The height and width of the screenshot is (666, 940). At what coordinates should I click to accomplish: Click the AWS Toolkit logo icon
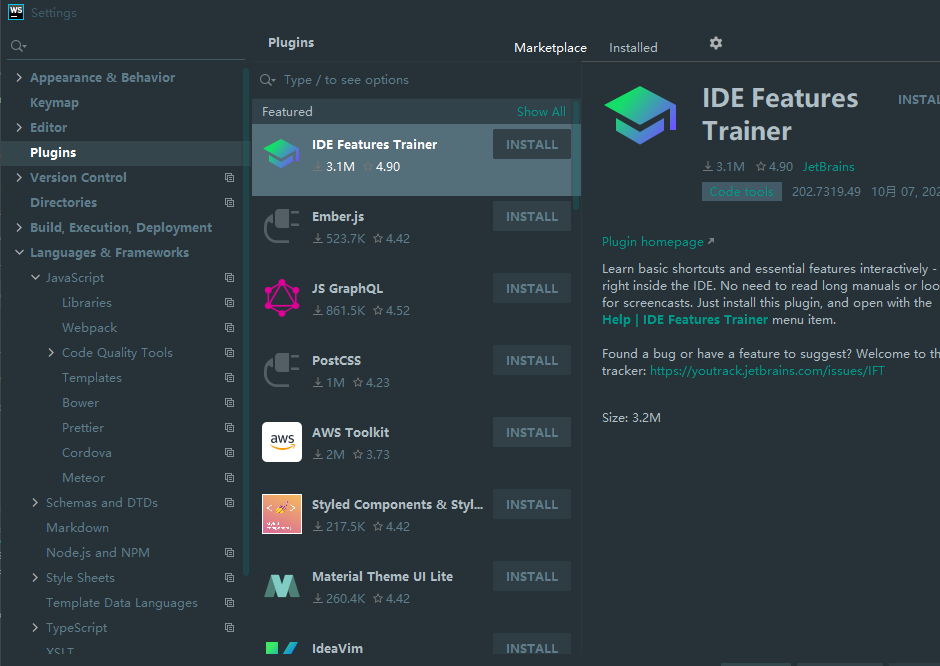282,442
